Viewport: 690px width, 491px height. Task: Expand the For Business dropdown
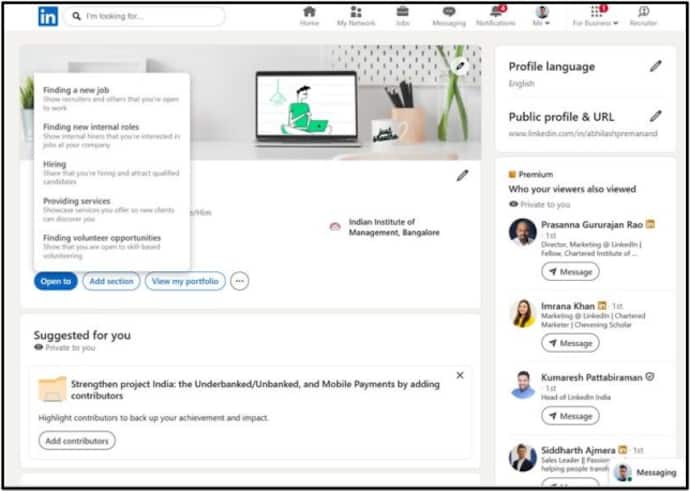pyautogui.click(x=595, y=16)
